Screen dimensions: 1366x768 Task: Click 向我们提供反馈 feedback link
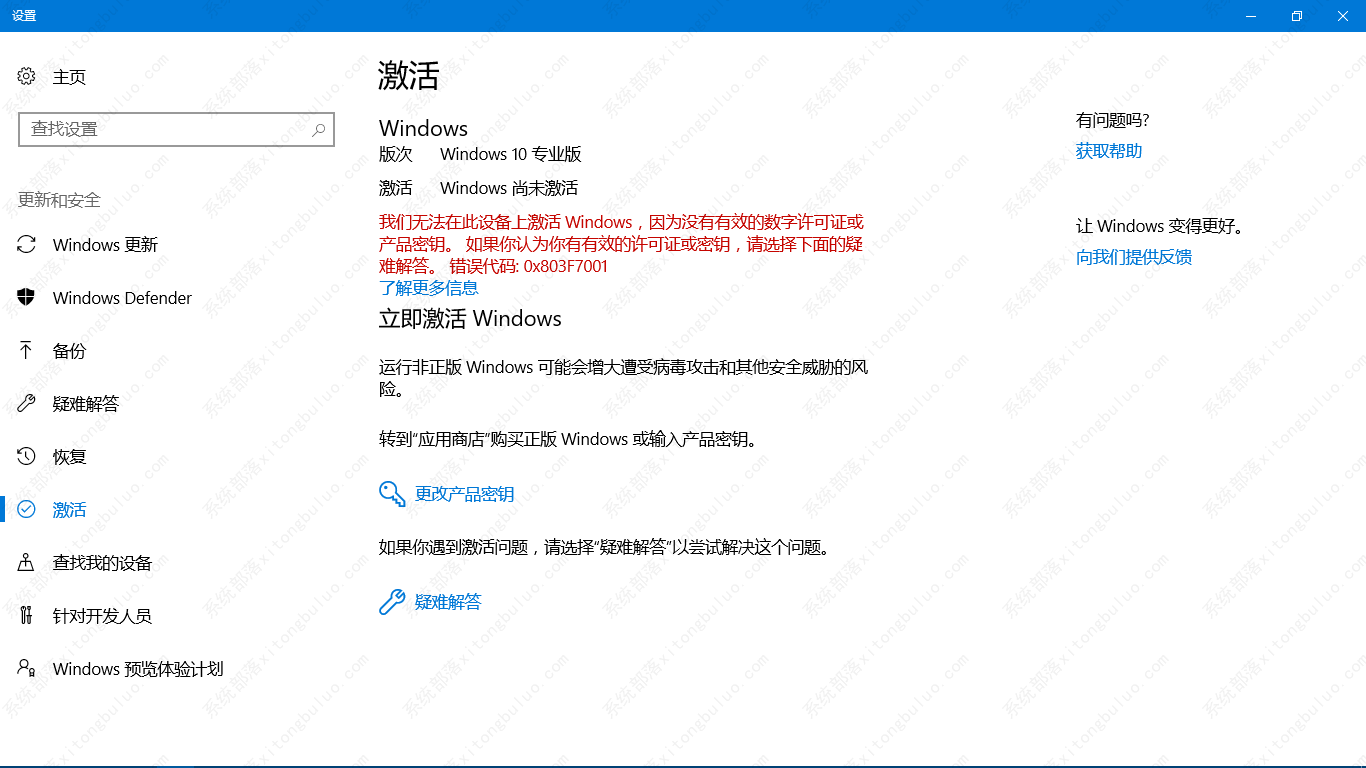click(x=1134, y=257)
